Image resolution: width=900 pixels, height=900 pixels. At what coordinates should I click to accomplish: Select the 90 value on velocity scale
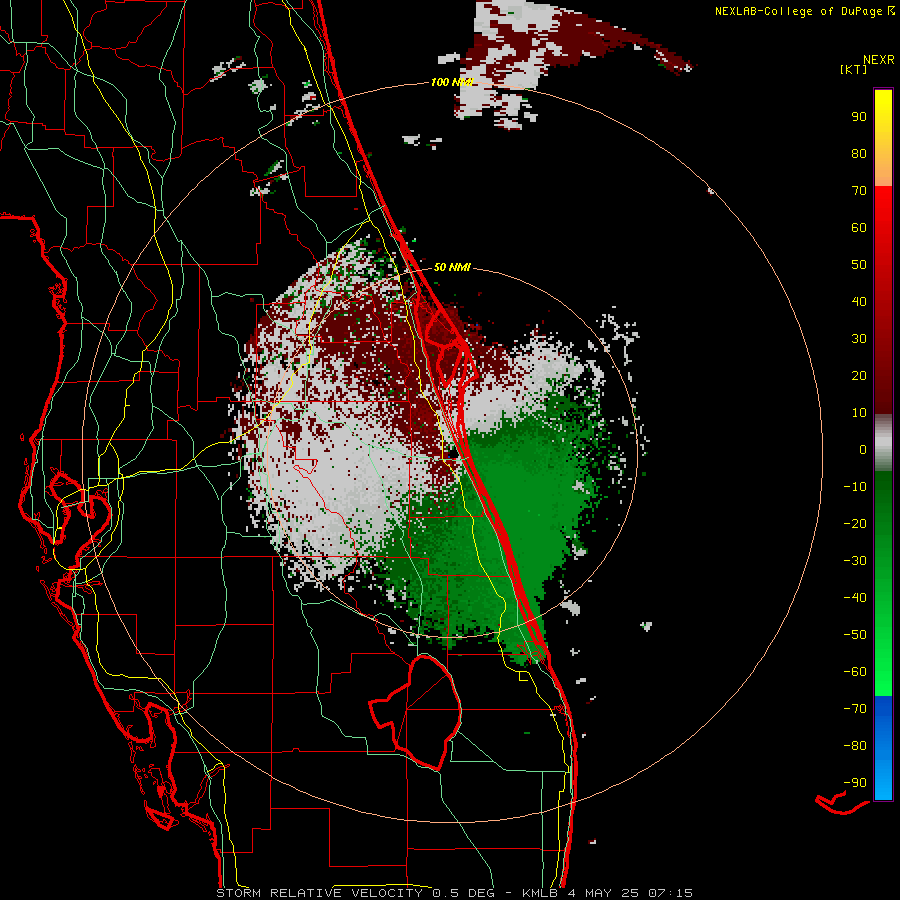[859, 117]
